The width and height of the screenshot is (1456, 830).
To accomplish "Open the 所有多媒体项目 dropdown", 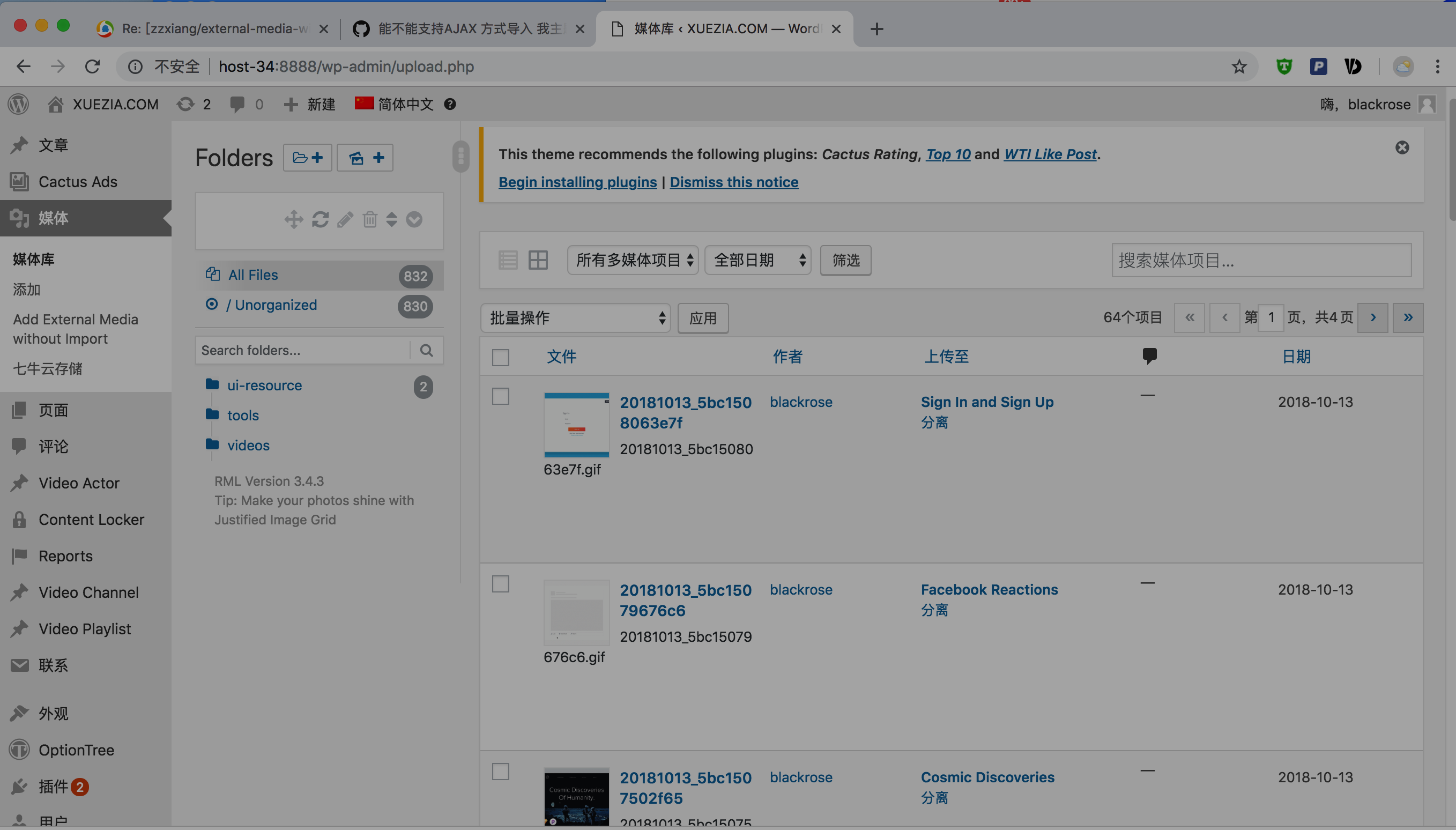I will (633, 261).
